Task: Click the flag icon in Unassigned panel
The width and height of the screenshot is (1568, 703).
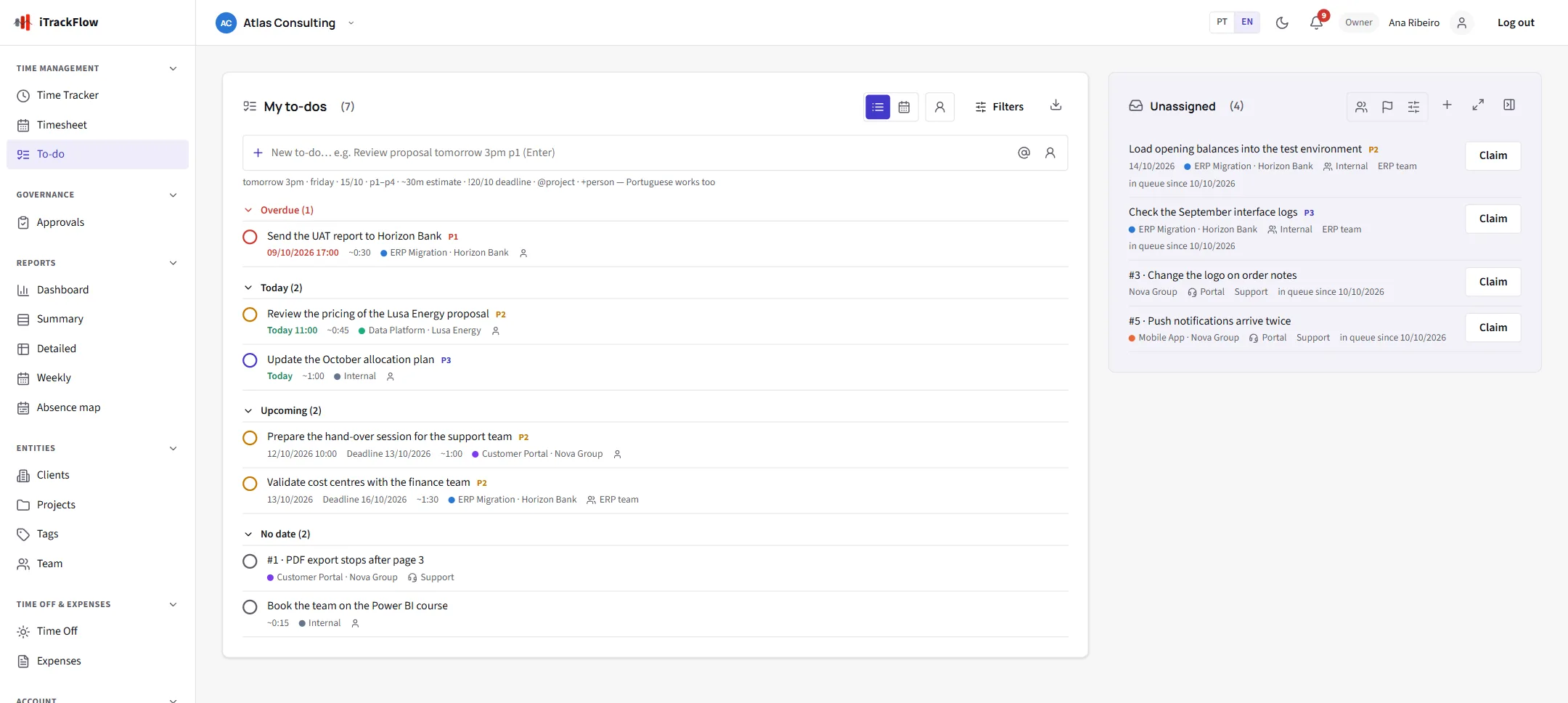Action: [x=1387, y=107]
